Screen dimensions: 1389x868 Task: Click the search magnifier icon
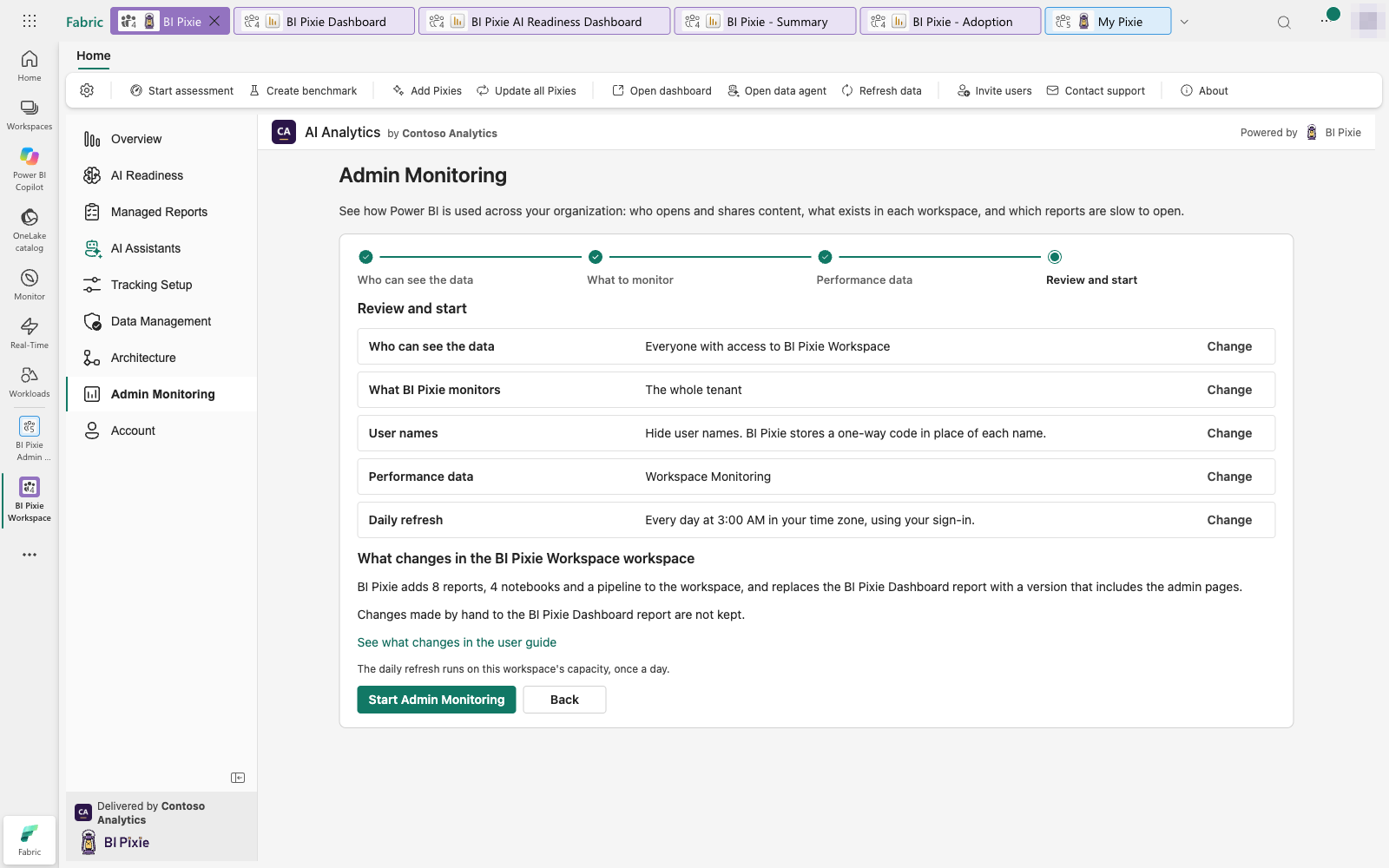click(1284, 22)
